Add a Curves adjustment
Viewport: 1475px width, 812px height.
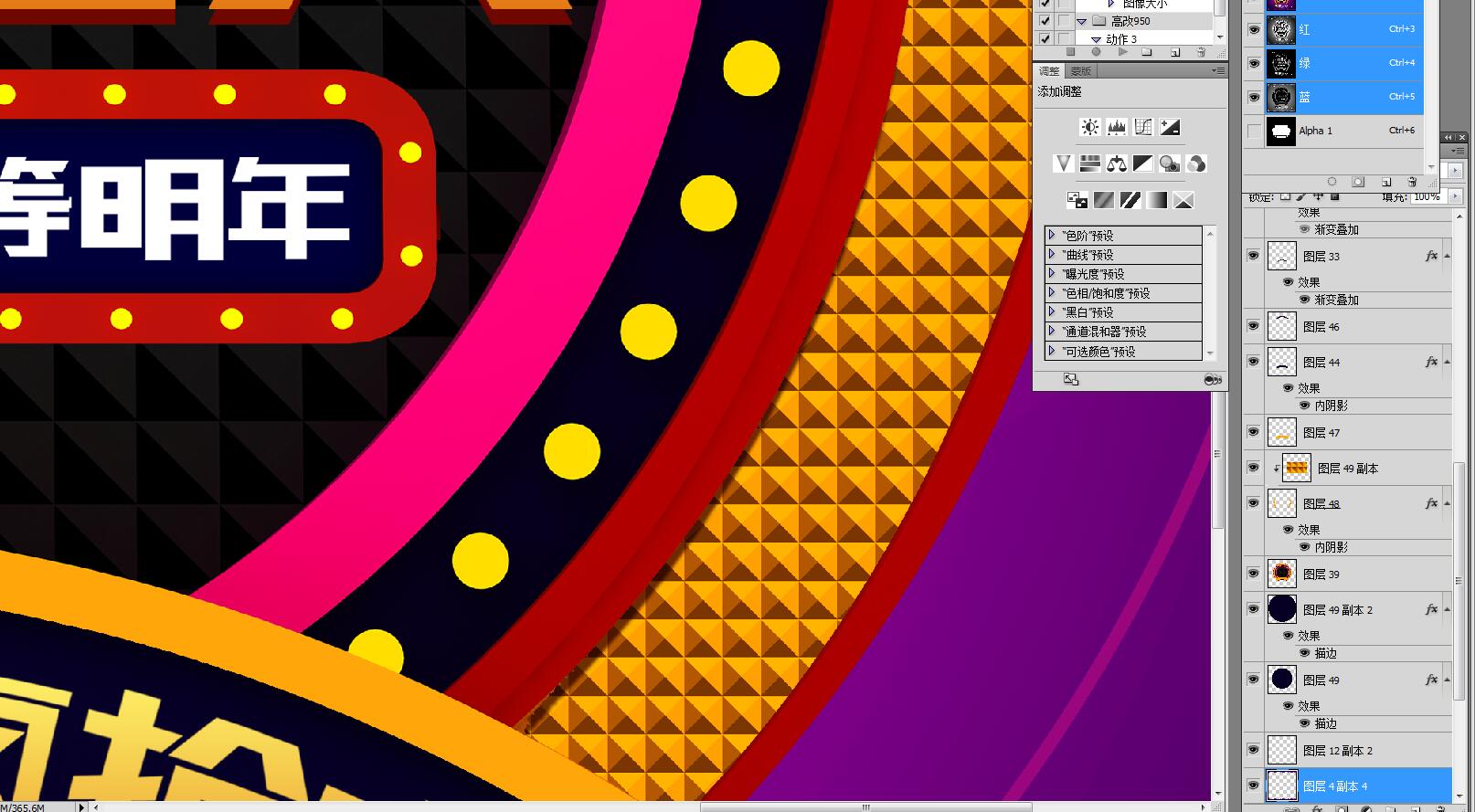(x=1143, y=127)
